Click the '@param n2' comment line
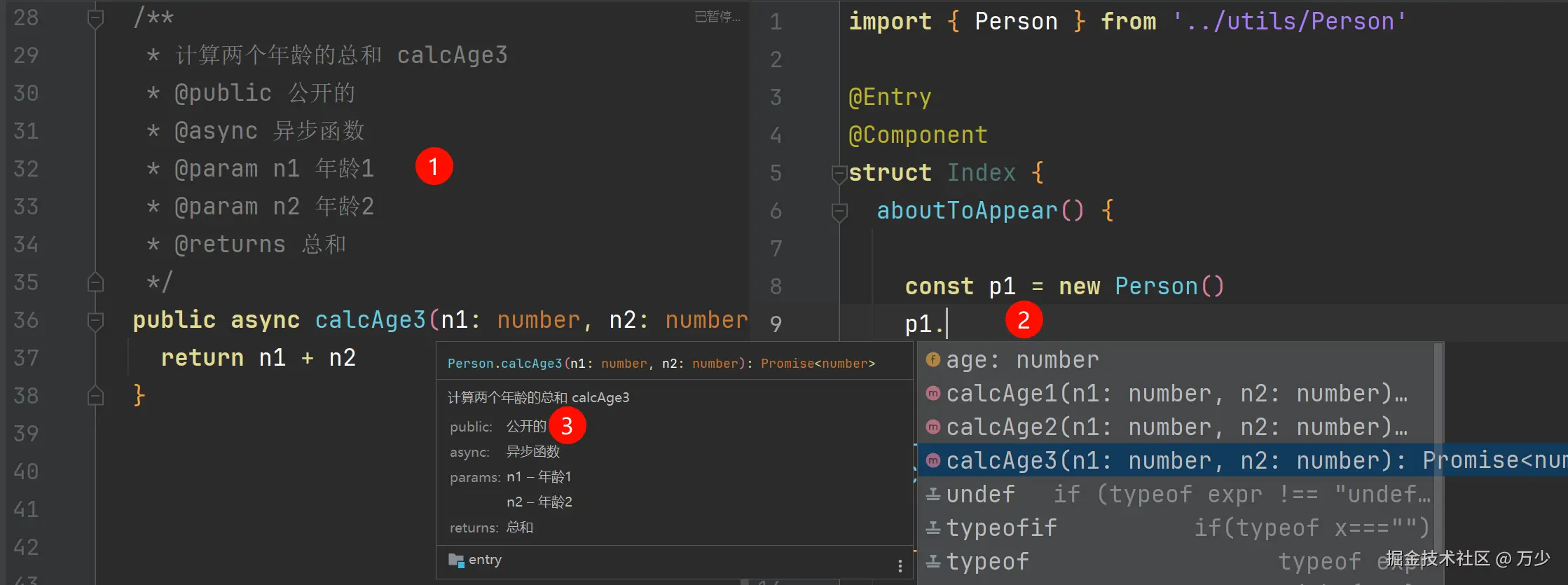The image size is (1568, 585). [x=260, y=207]
